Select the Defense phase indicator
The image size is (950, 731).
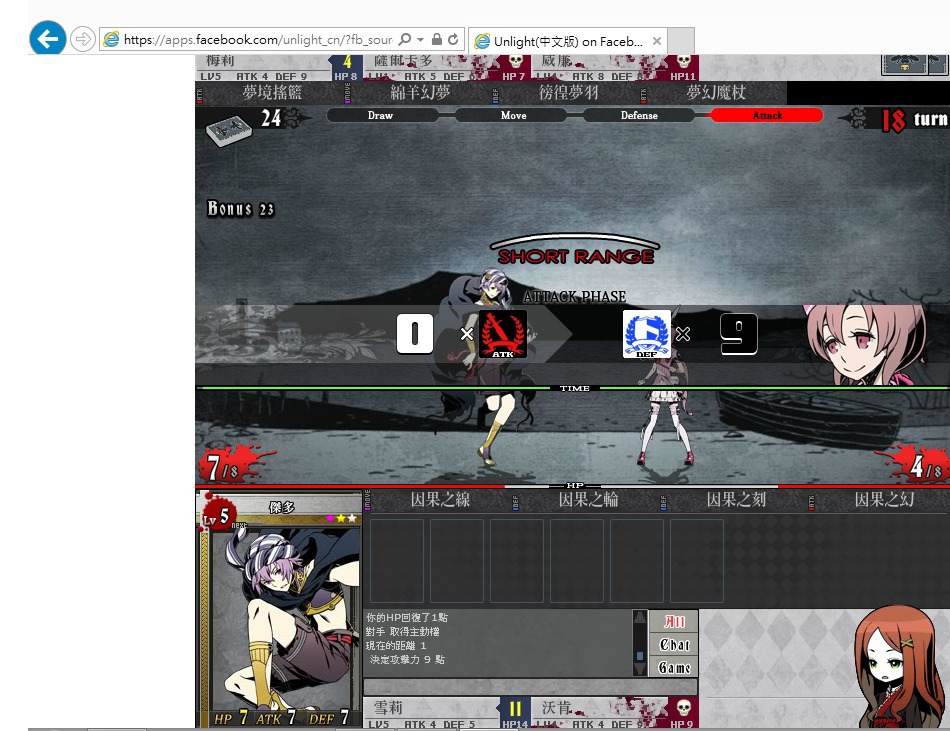coord(639,115)
